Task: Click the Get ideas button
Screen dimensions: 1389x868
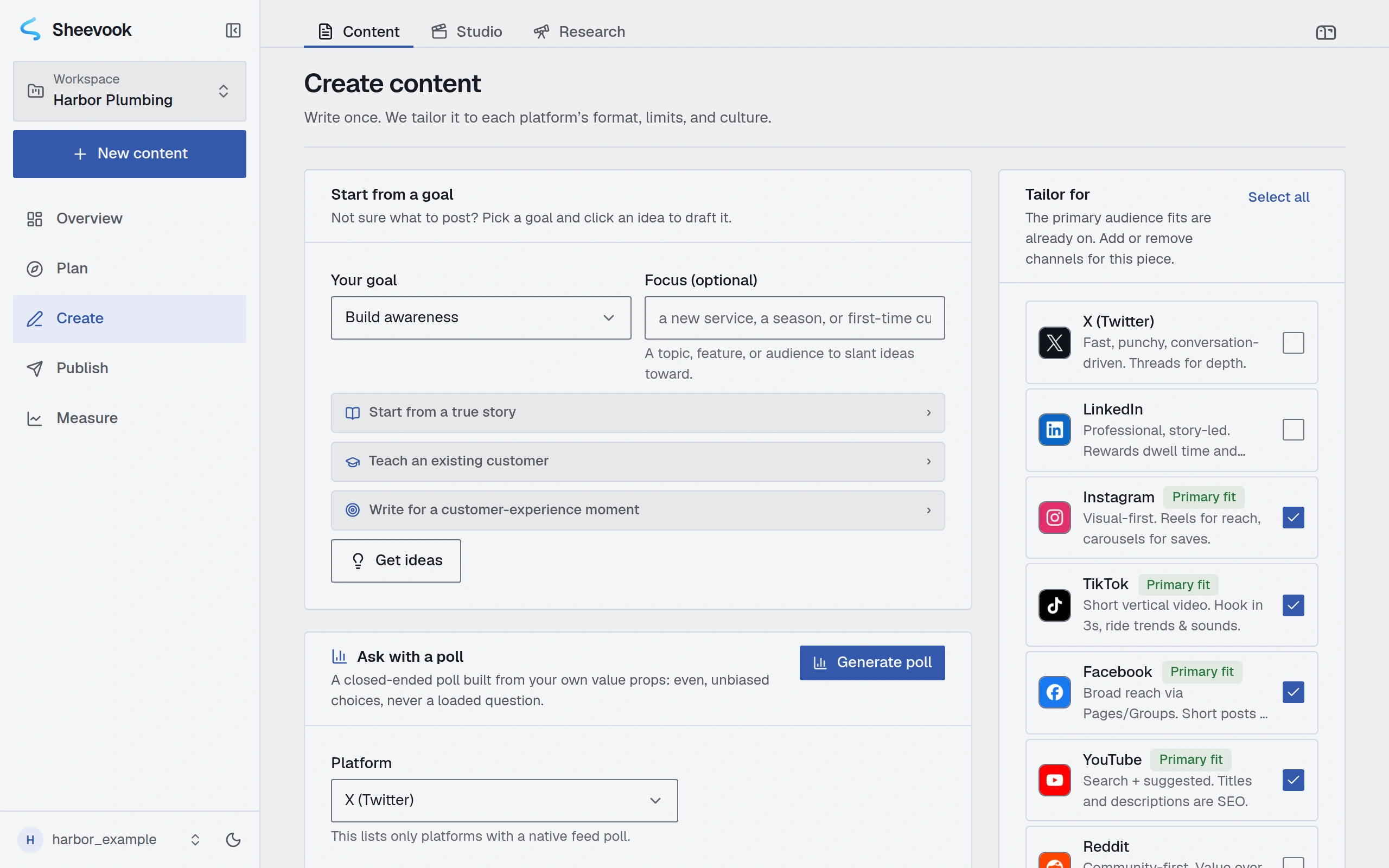Action: tap(396, 561)
